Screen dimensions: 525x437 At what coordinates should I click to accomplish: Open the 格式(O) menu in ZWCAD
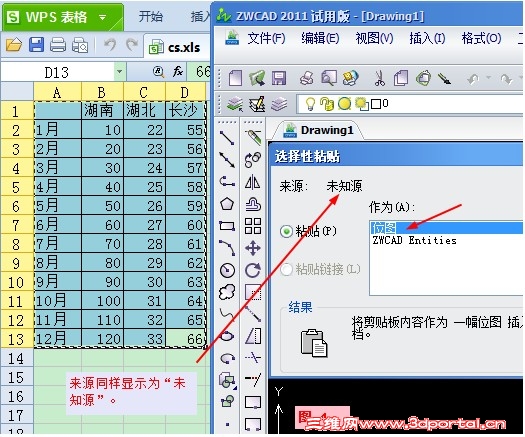(481, 38)
